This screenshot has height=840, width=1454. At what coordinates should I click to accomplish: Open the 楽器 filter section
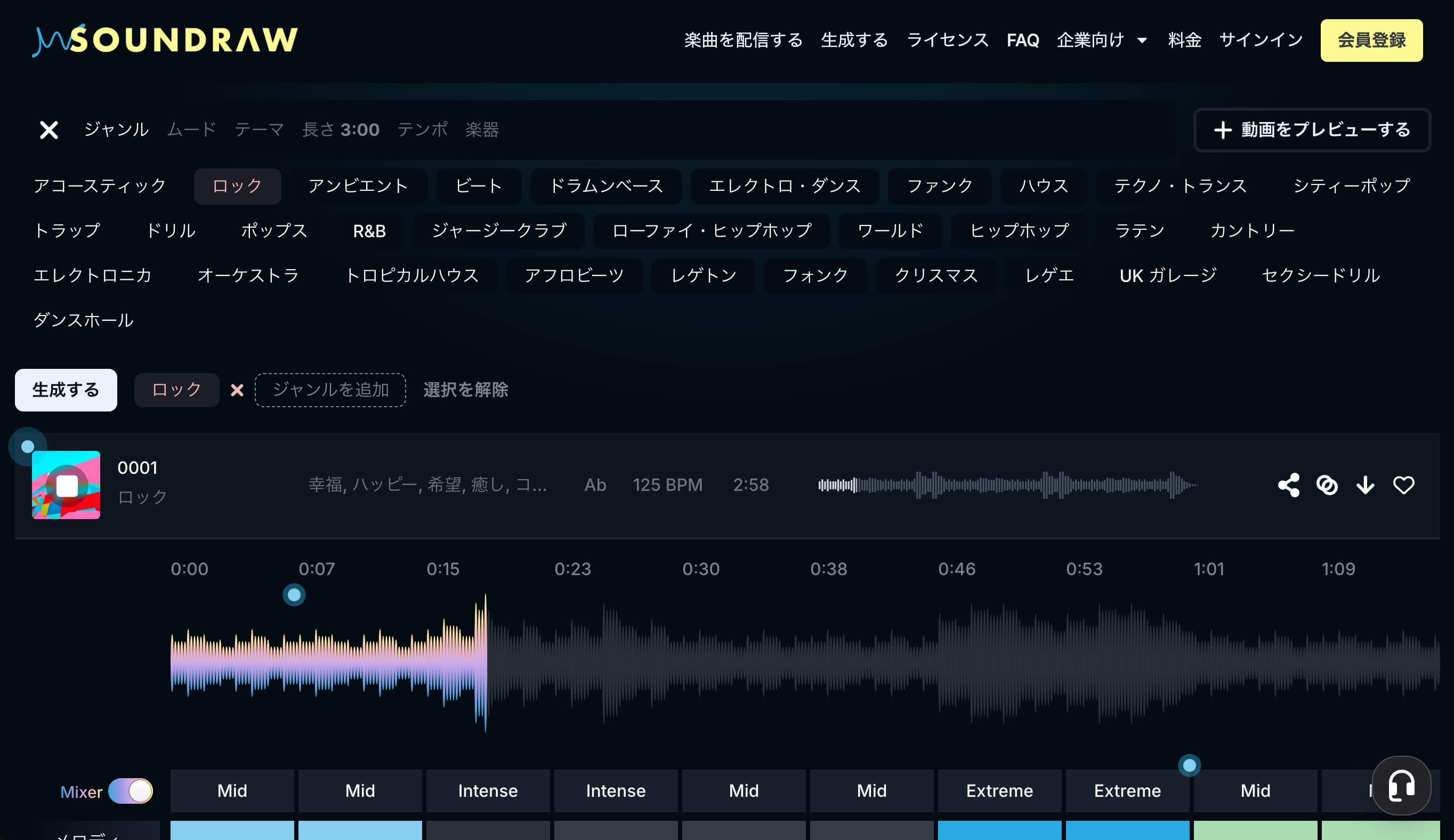[x=482, y=130]
